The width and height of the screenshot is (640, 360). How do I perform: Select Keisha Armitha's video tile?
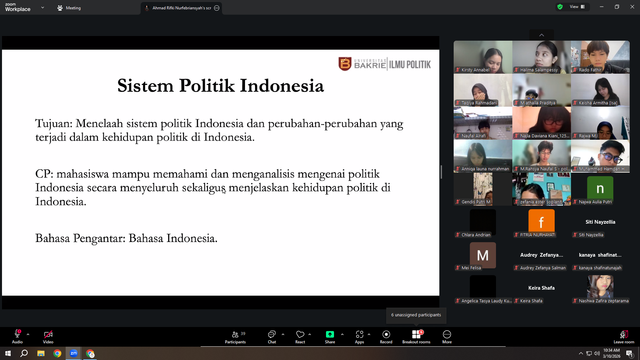600,90
